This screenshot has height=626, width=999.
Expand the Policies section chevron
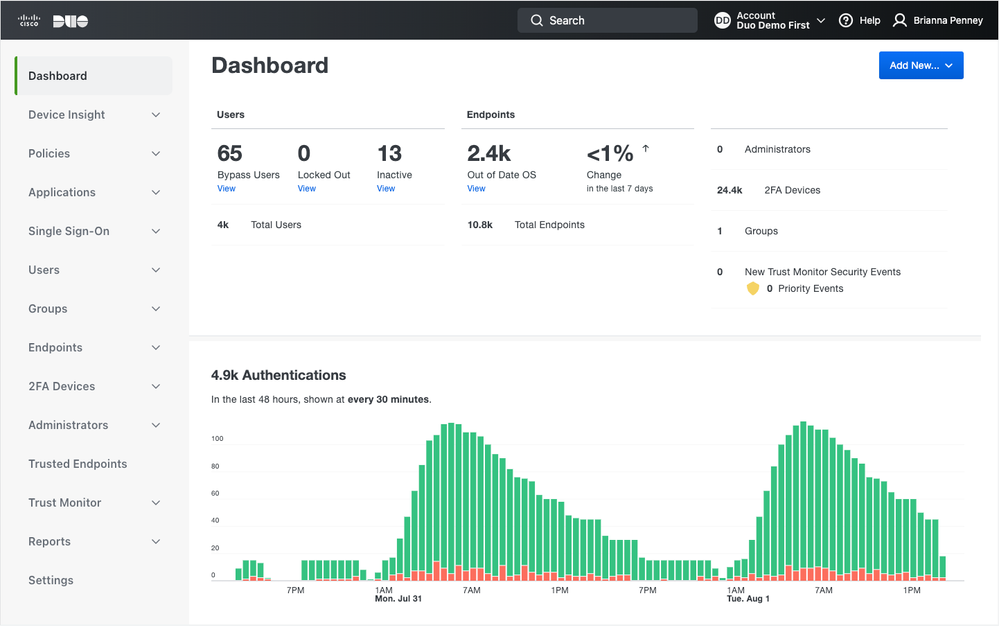tap(156, 153)
